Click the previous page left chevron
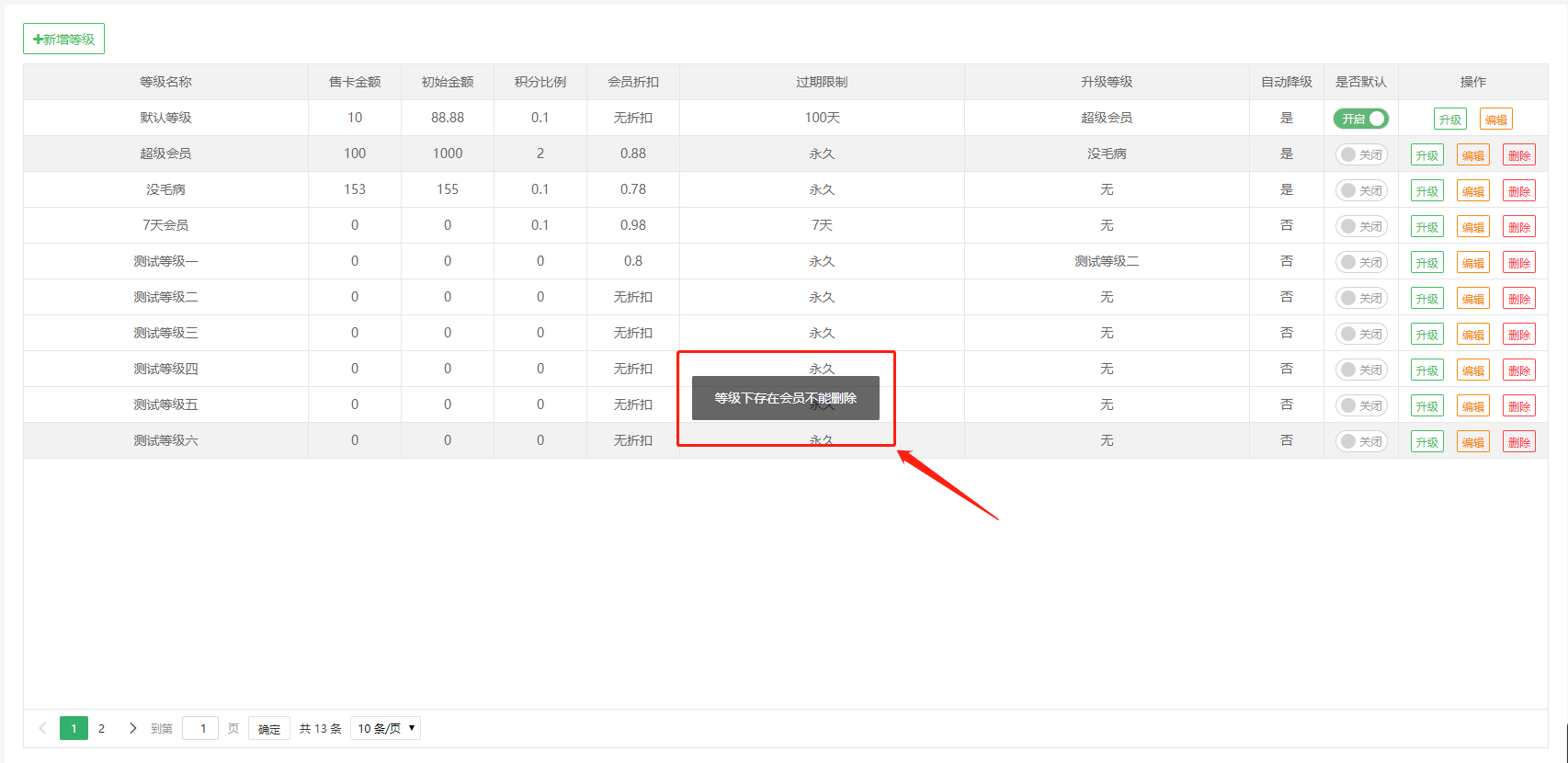The width and height of the screenshot is (1568, 763). [42, 728]
